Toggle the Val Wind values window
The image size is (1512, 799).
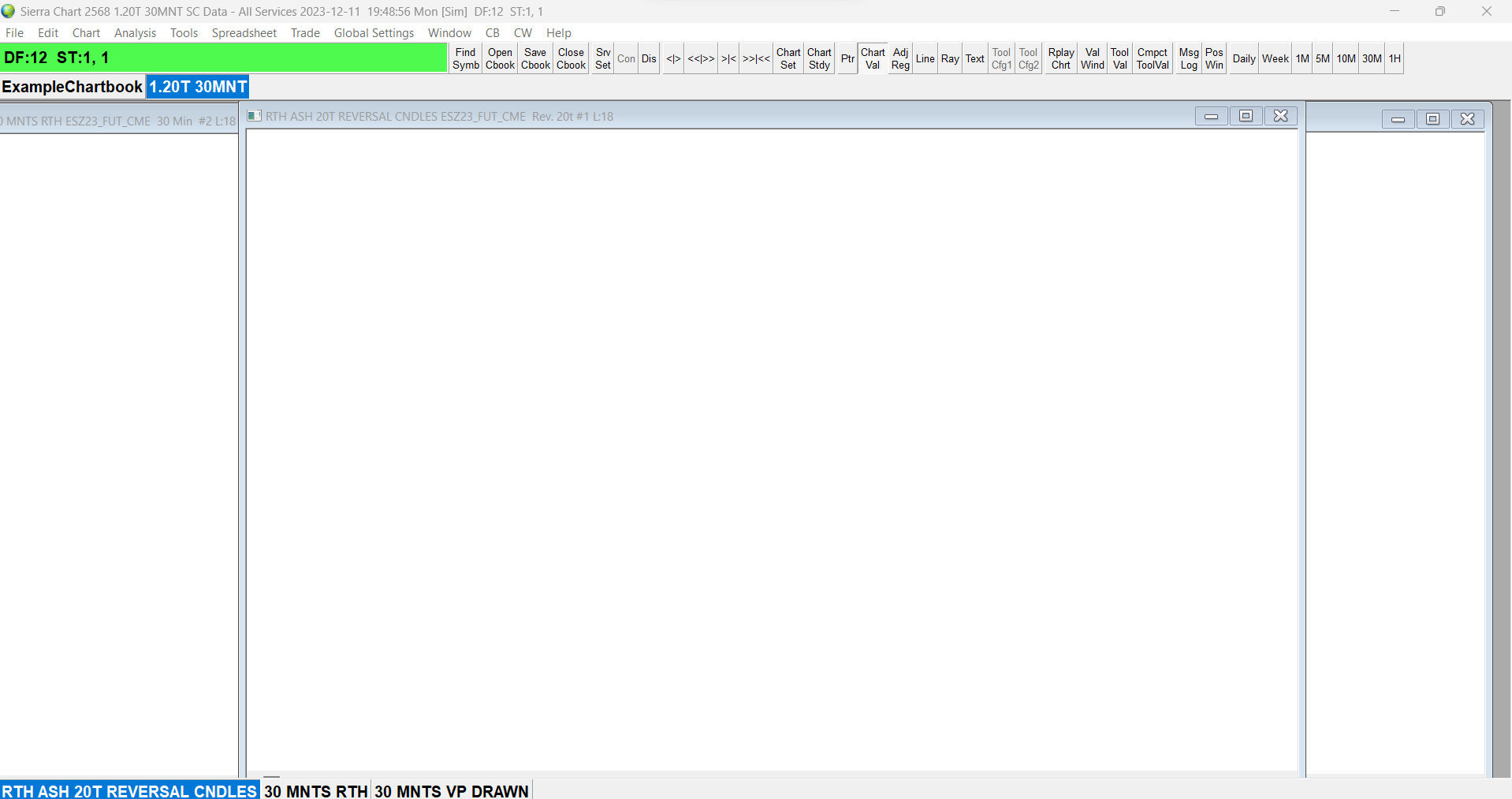[1093, 58]
